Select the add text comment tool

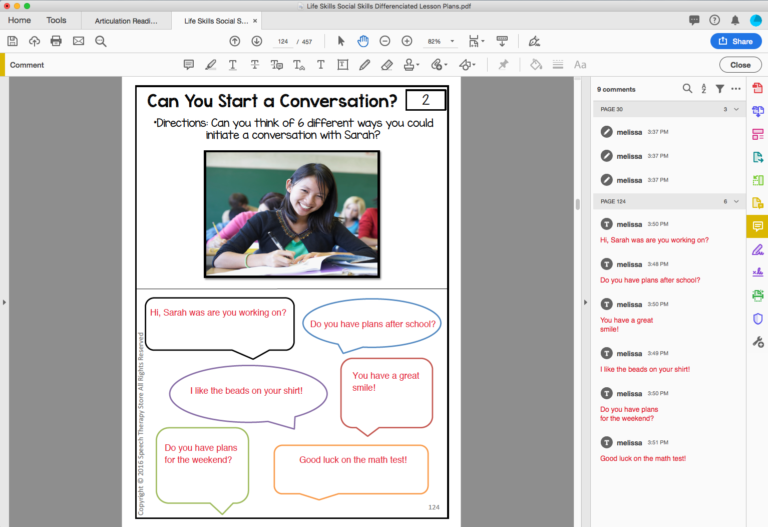[x=321, y=65]
